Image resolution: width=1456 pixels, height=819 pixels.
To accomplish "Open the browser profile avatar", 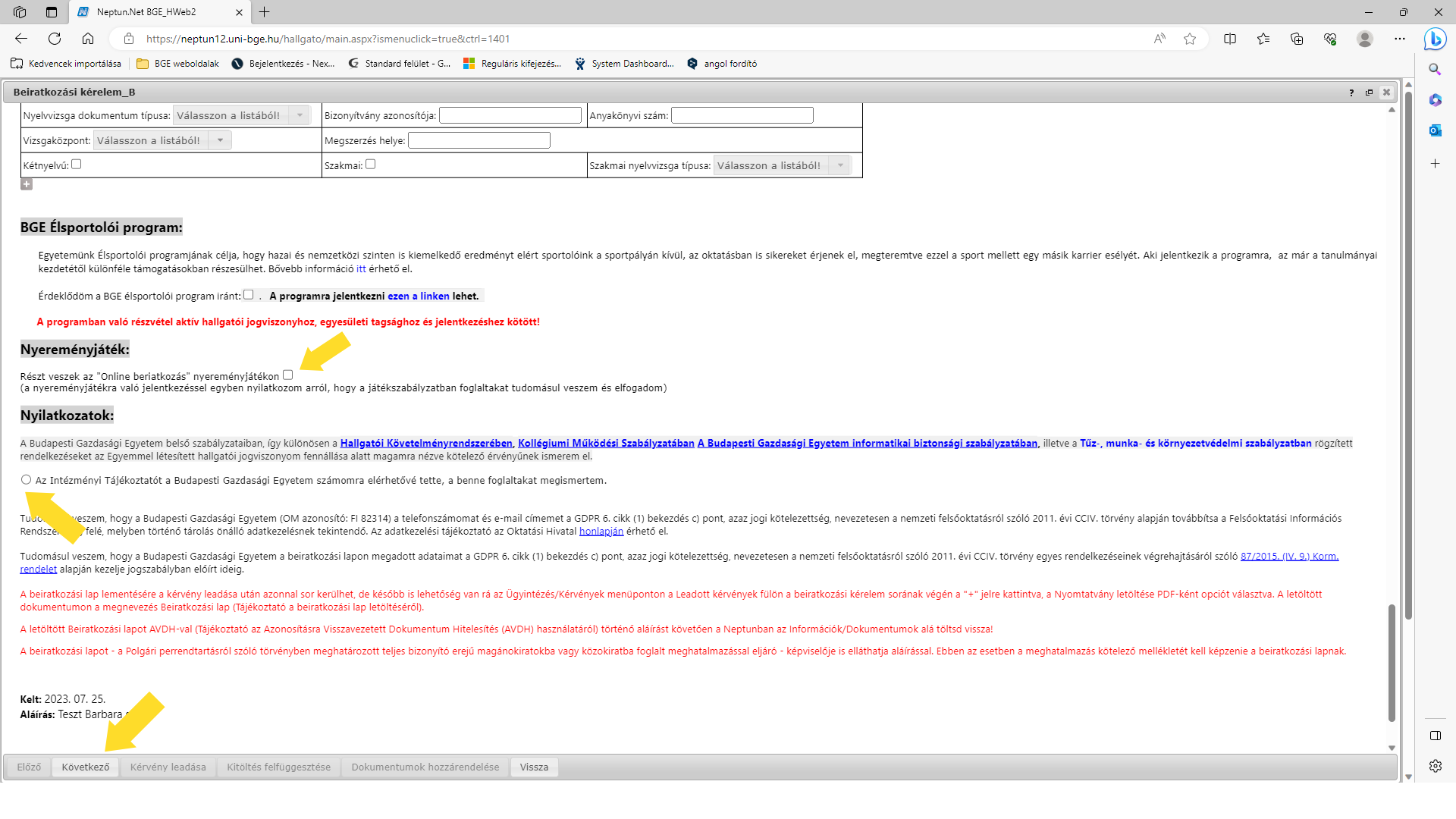I will point(1365,39).
